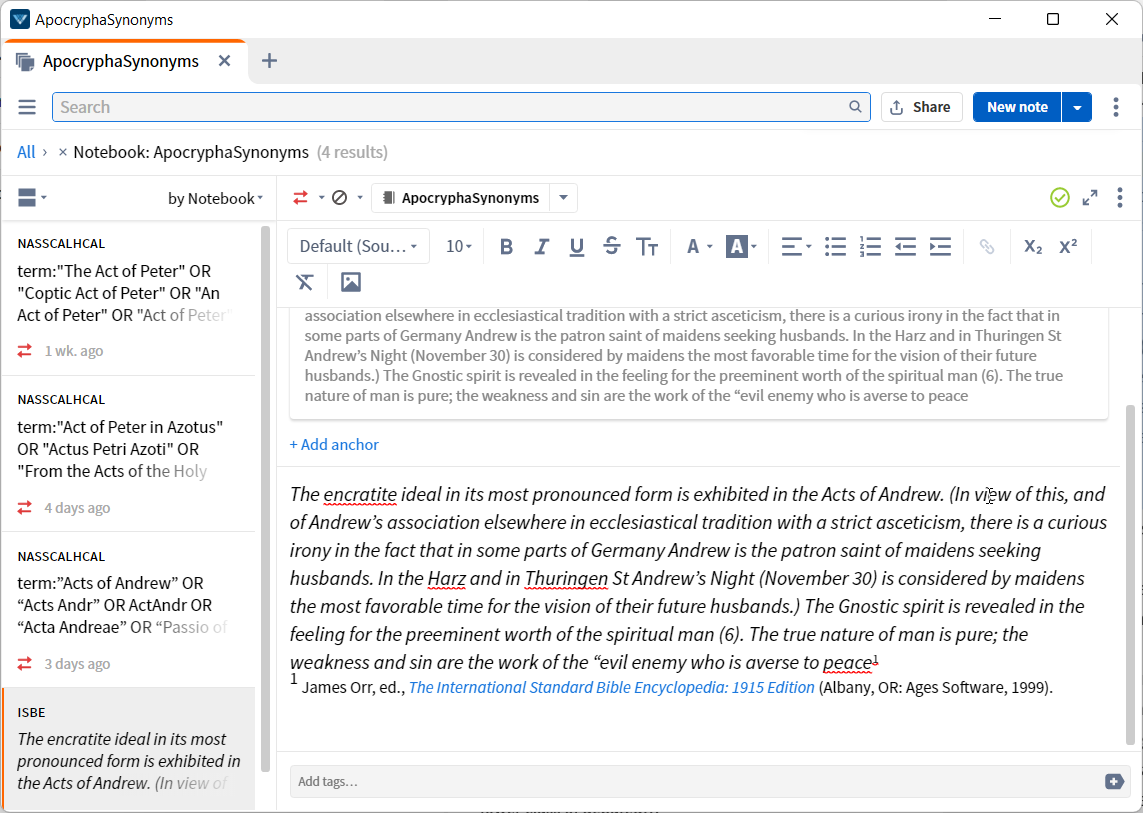This screenshot has height=813, width=1143.
Task: Click the underlined word "Thuringen" in note body
Action: pos(566,579)
